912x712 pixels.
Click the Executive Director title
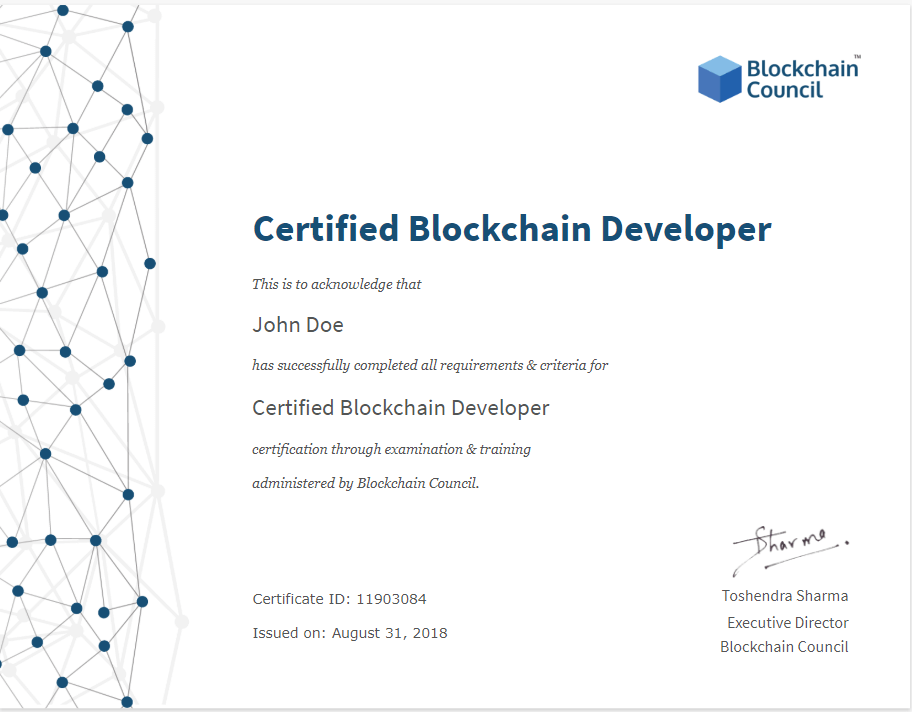click(x=787, y=622)
